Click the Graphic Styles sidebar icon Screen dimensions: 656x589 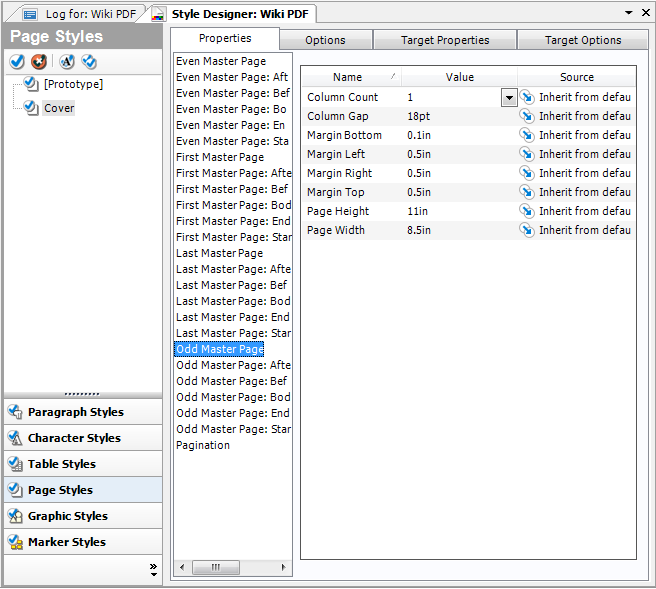[15, 516]
